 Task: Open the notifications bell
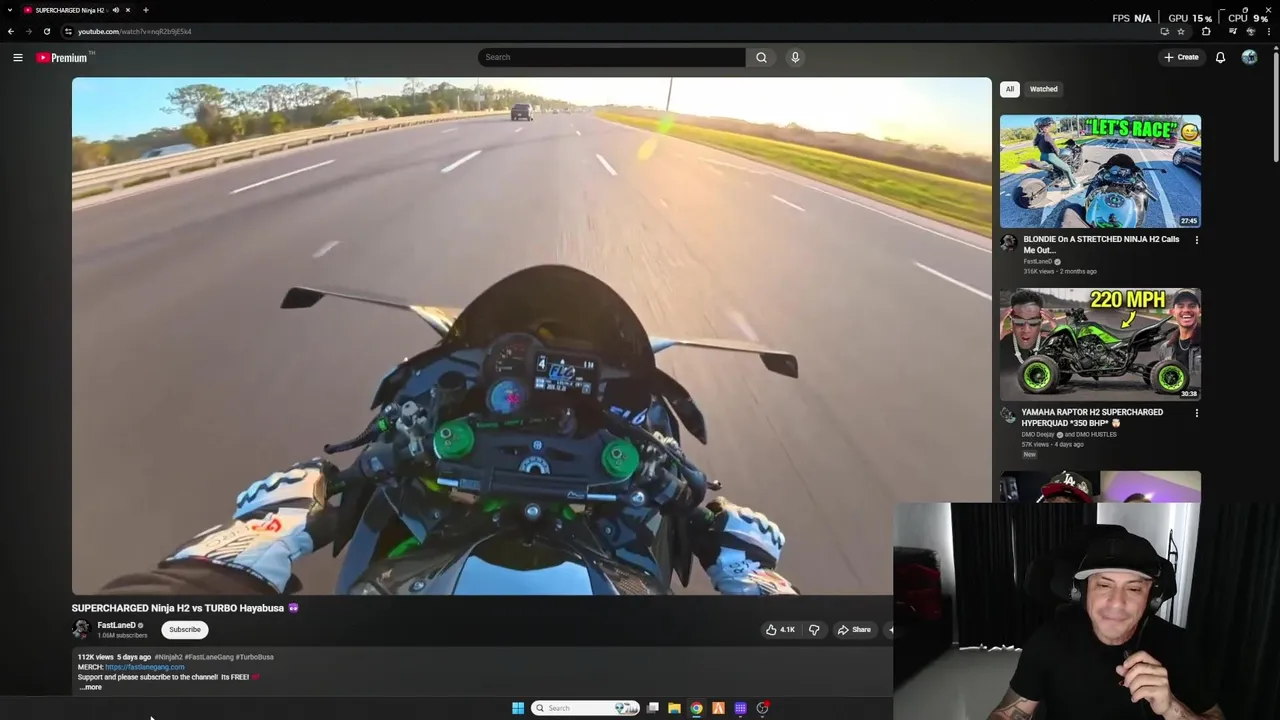[x=1220, y=57]
